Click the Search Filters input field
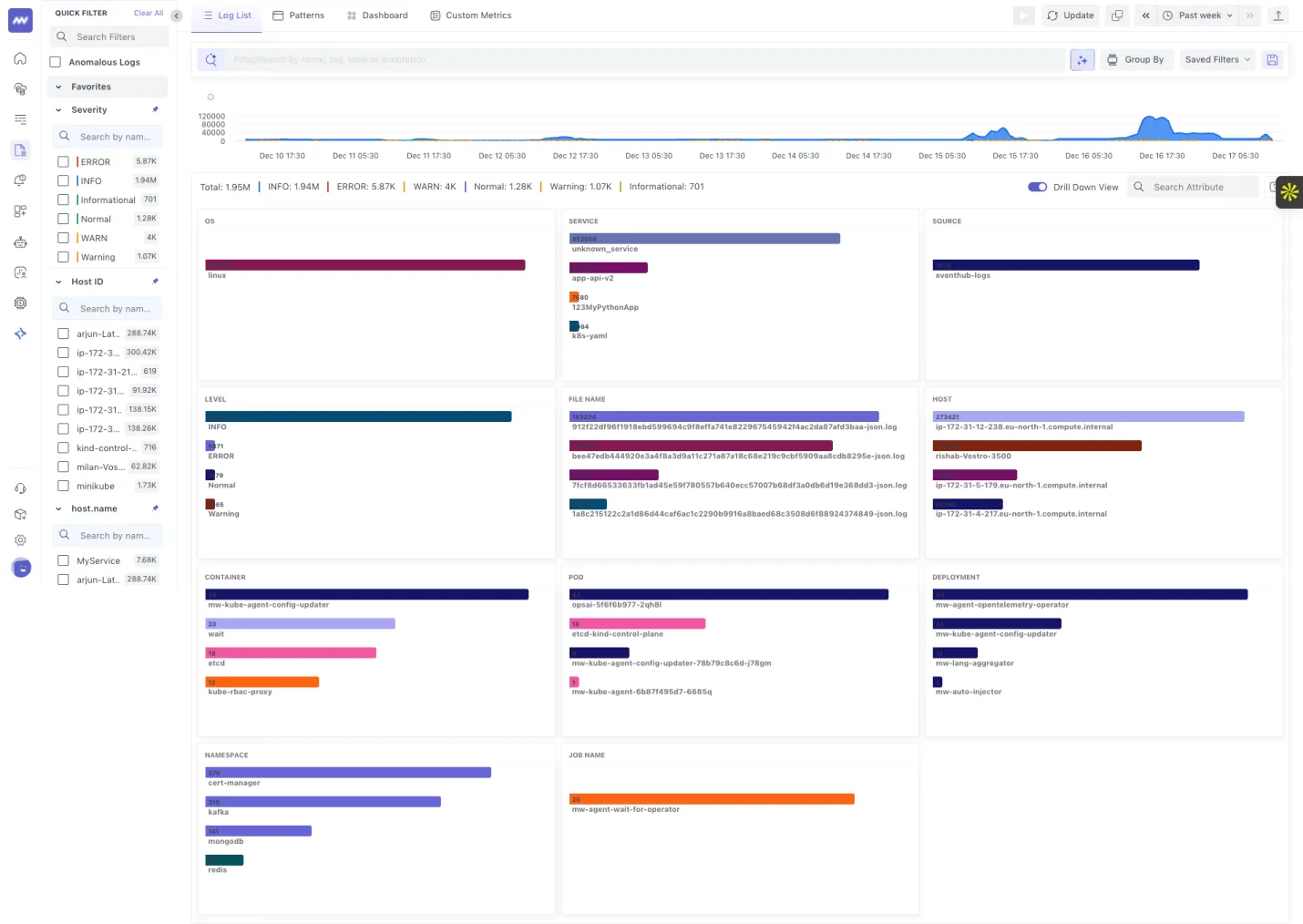Viewport: 1303px width, 924px height. point(108,37)
